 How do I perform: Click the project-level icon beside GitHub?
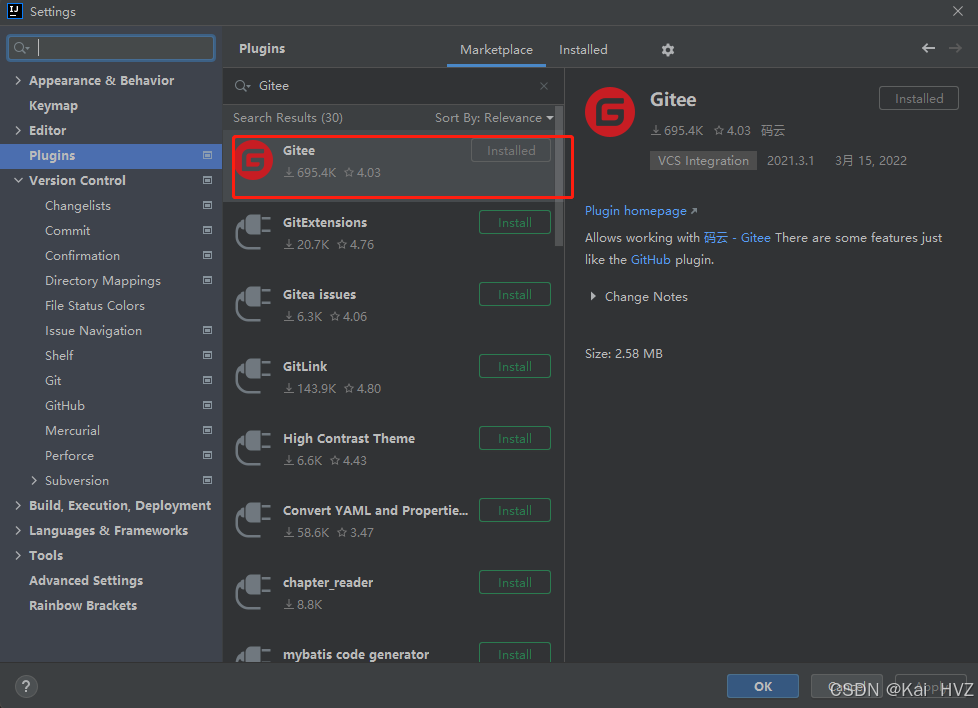pos(208,405)
